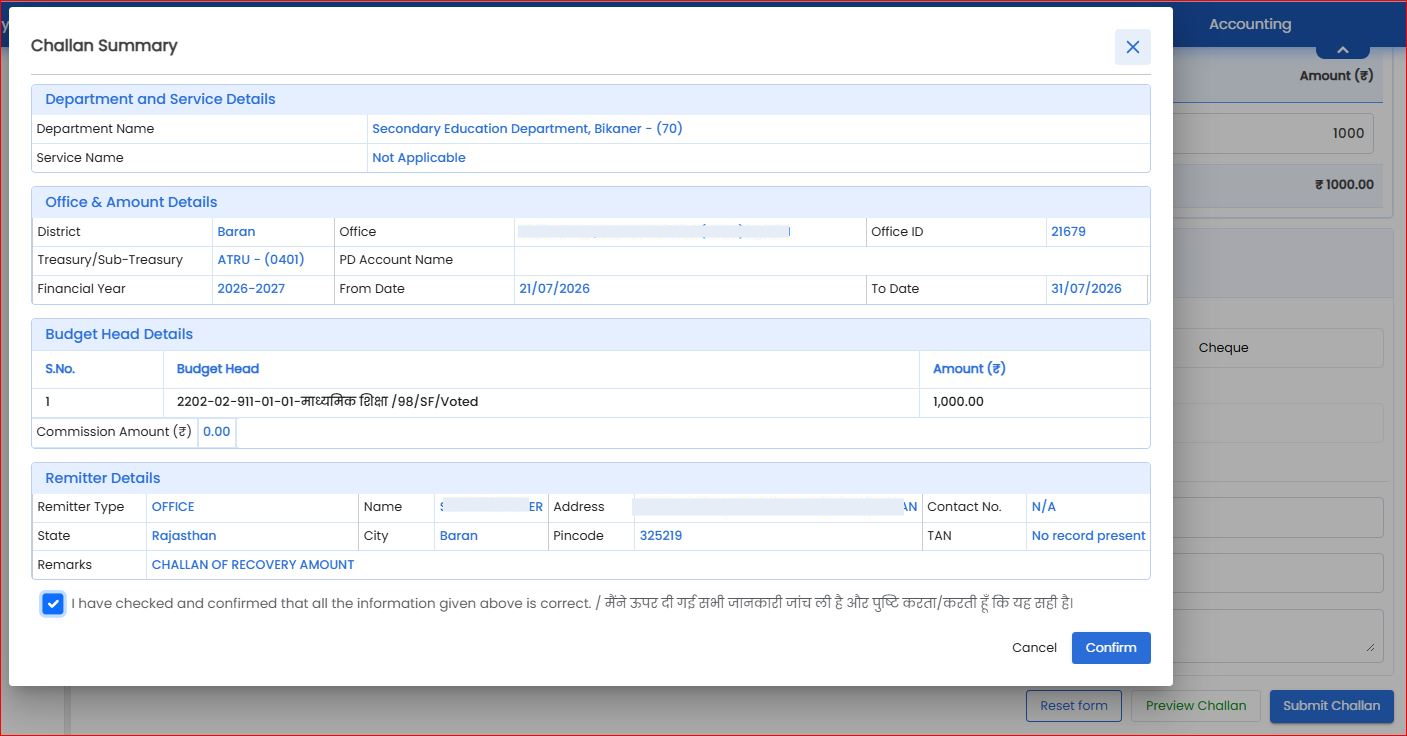The width and height of the screenshot is (1407, 736).
Task: Open the Accounting tab in background
Action: point(1249,24)
